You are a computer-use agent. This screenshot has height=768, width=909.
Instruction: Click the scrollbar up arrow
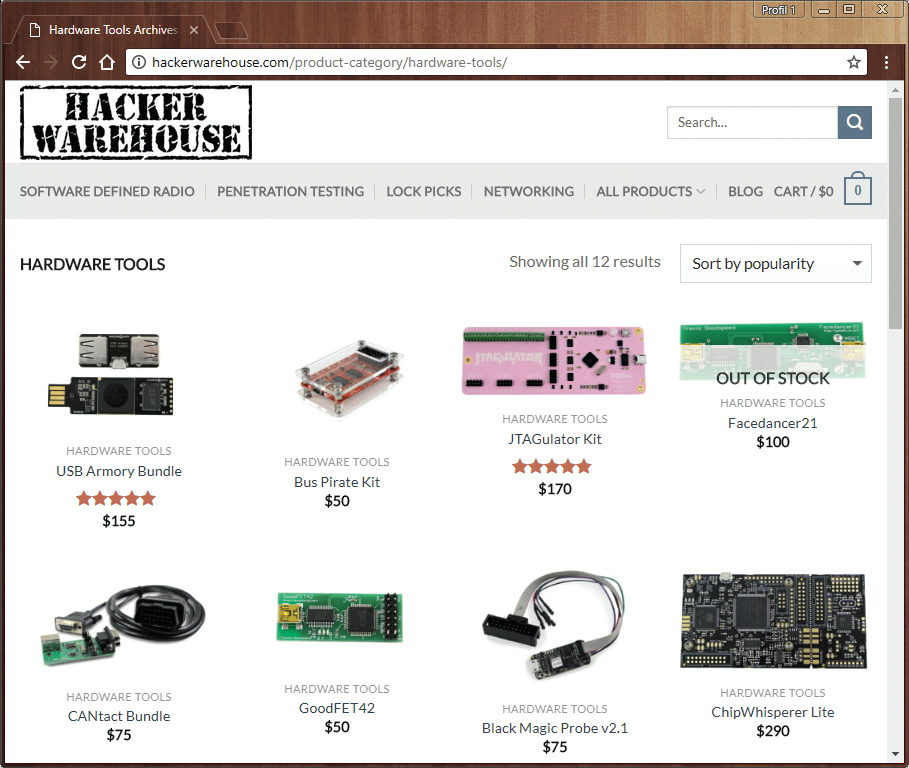tap(896, 90)
